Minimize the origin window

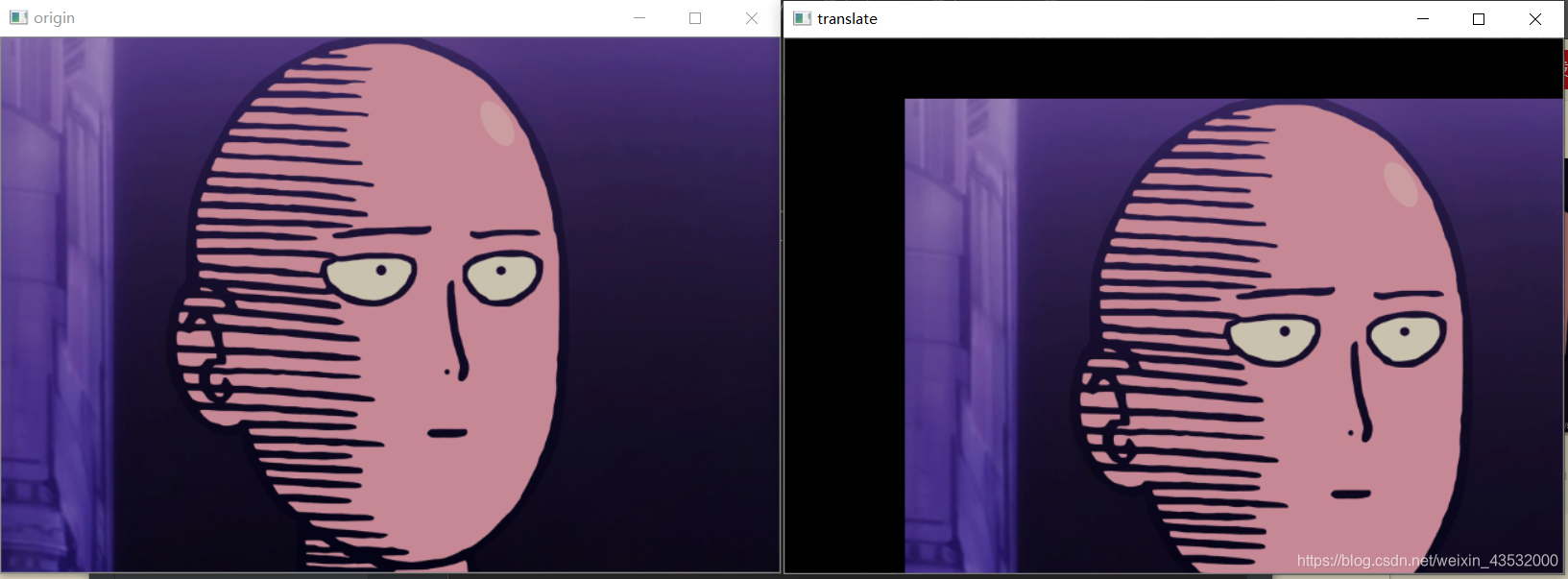click(x=639, y=18)
